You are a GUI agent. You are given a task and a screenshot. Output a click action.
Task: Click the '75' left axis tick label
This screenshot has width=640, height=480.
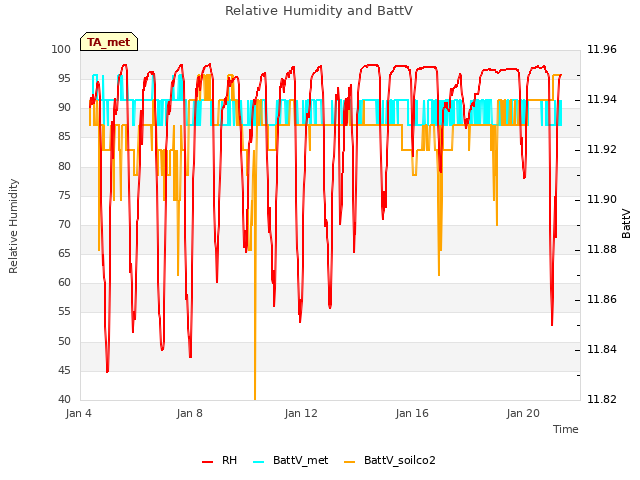point(64,196)
